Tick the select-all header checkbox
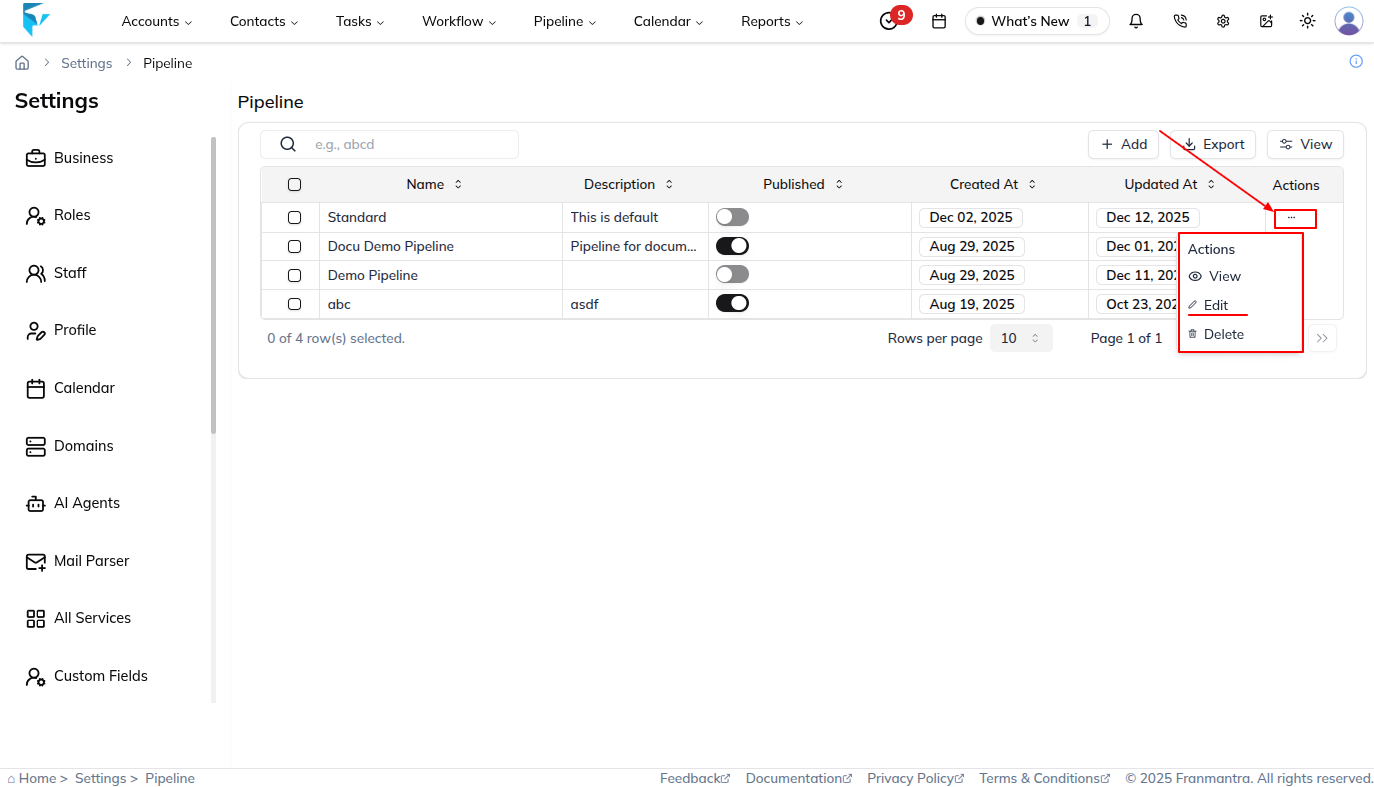Viewport: 1374px width, 787px height. [x=294, y=184]
